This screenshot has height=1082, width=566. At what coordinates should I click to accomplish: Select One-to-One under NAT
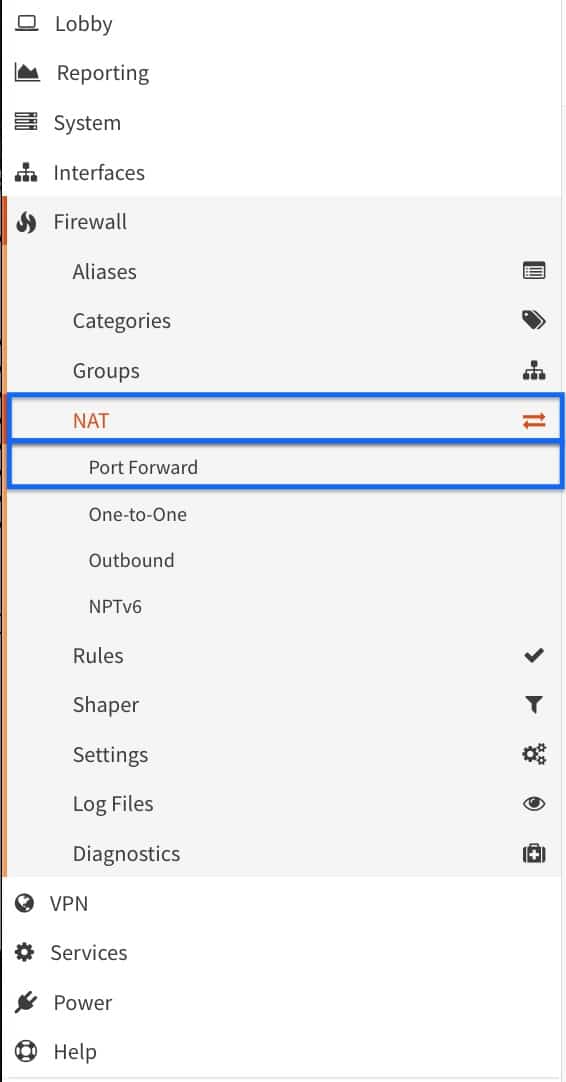tap(283, 514)
